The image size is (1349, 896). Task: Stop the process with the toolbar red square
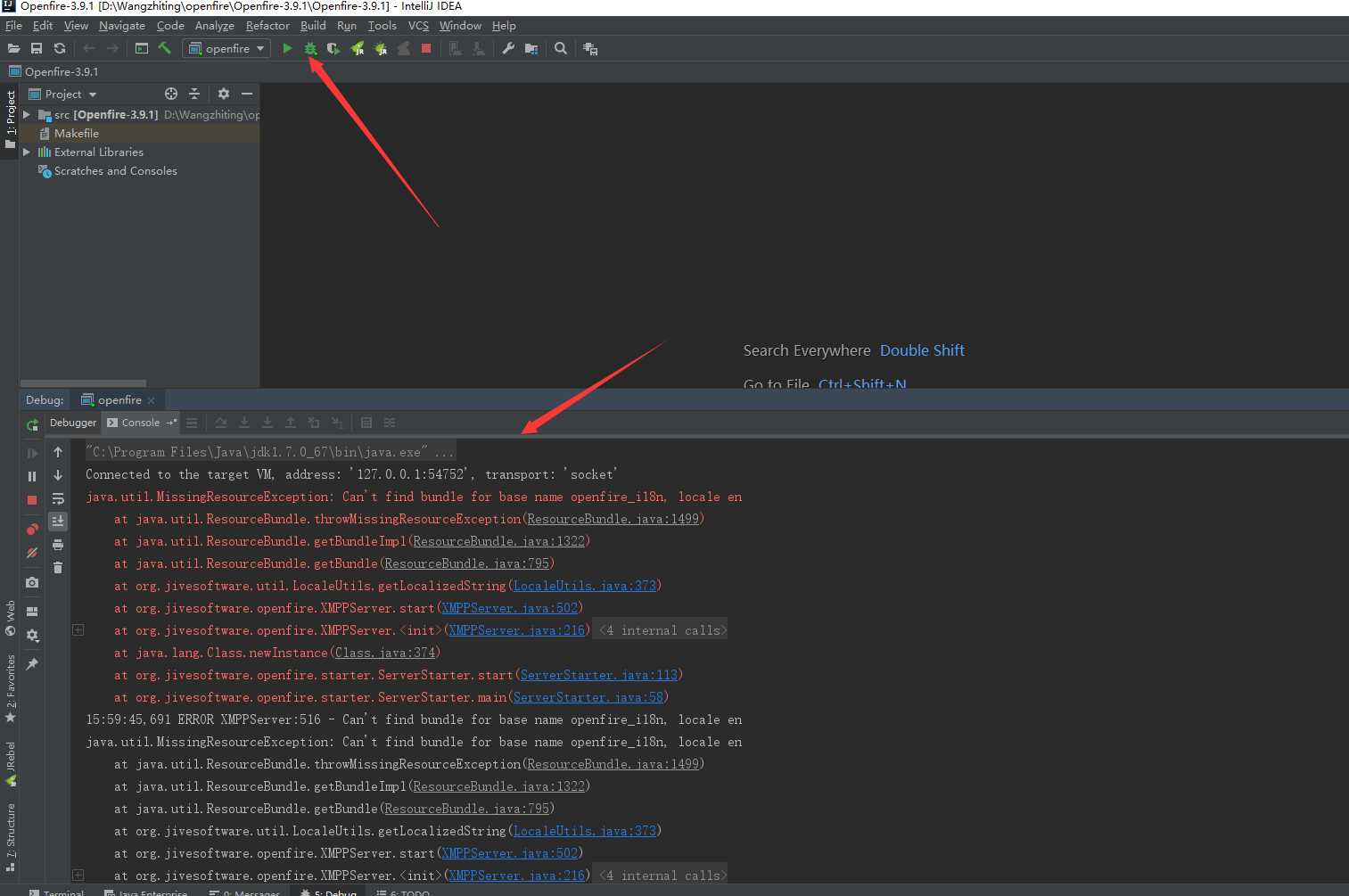tap(426, 48)
